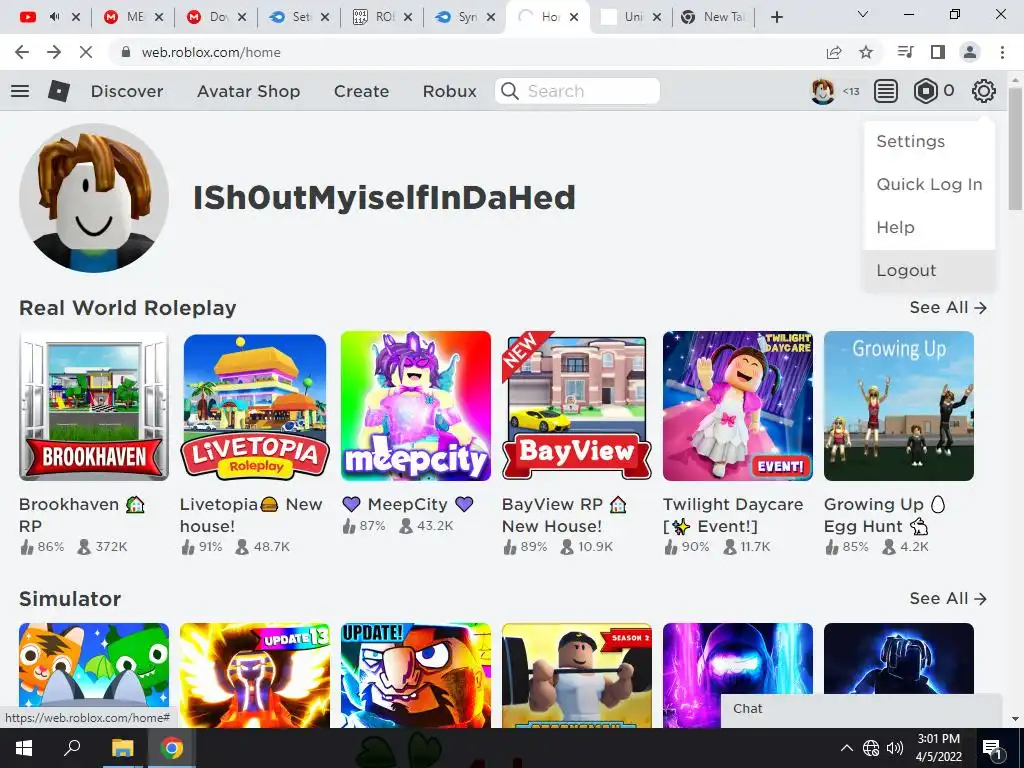1024x768 pixels.
Task: Open Chrome profile avatar icon
Action: click(970, 52)
